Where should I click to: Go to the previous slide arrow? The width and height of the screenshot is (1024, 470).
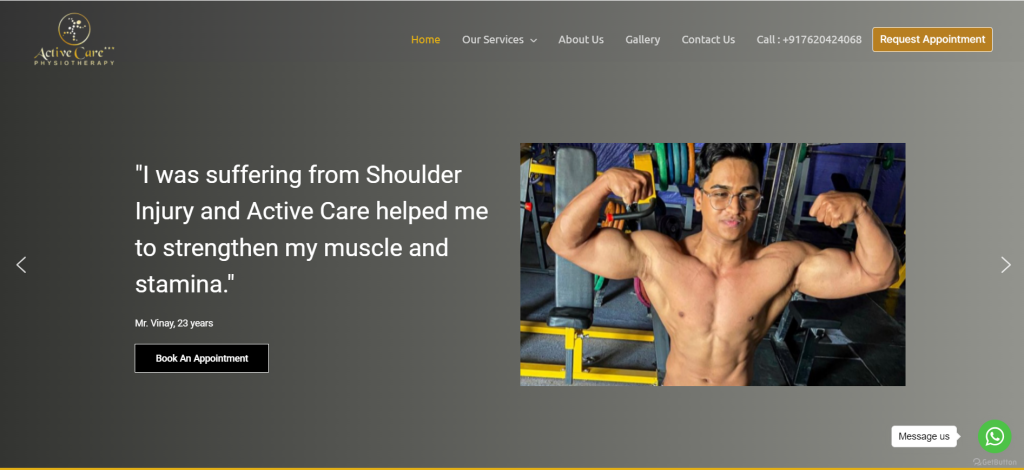click(22, 264)
